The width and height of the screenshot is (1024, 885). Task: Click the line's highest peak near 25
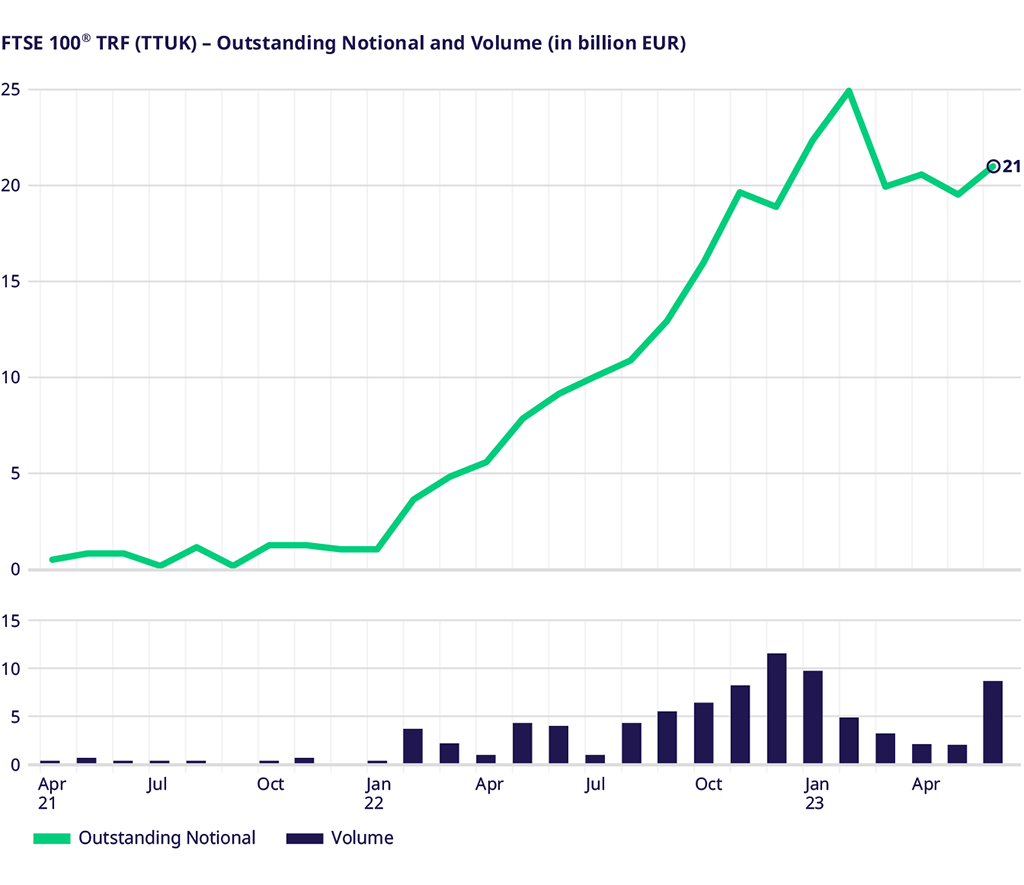pos(848,91)
